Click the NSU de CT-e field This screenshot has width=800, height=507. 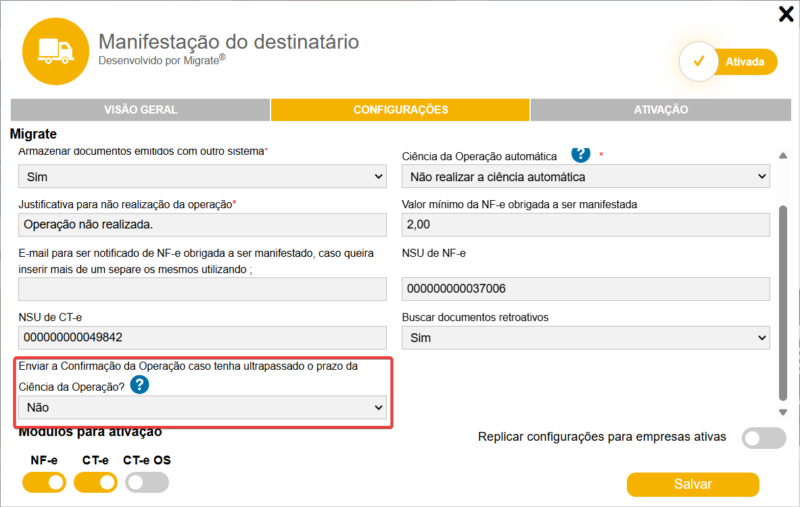coord(202,338)
